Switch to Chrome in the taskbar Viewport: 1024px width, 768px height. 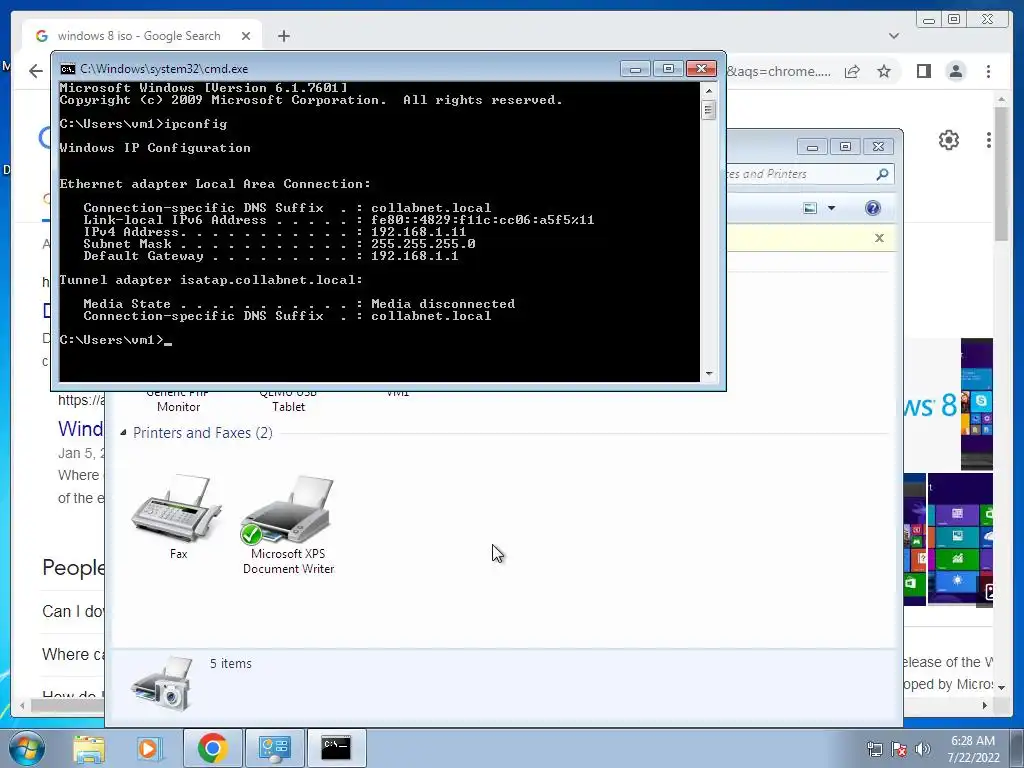pyautogui.click(x=212, y=748)
